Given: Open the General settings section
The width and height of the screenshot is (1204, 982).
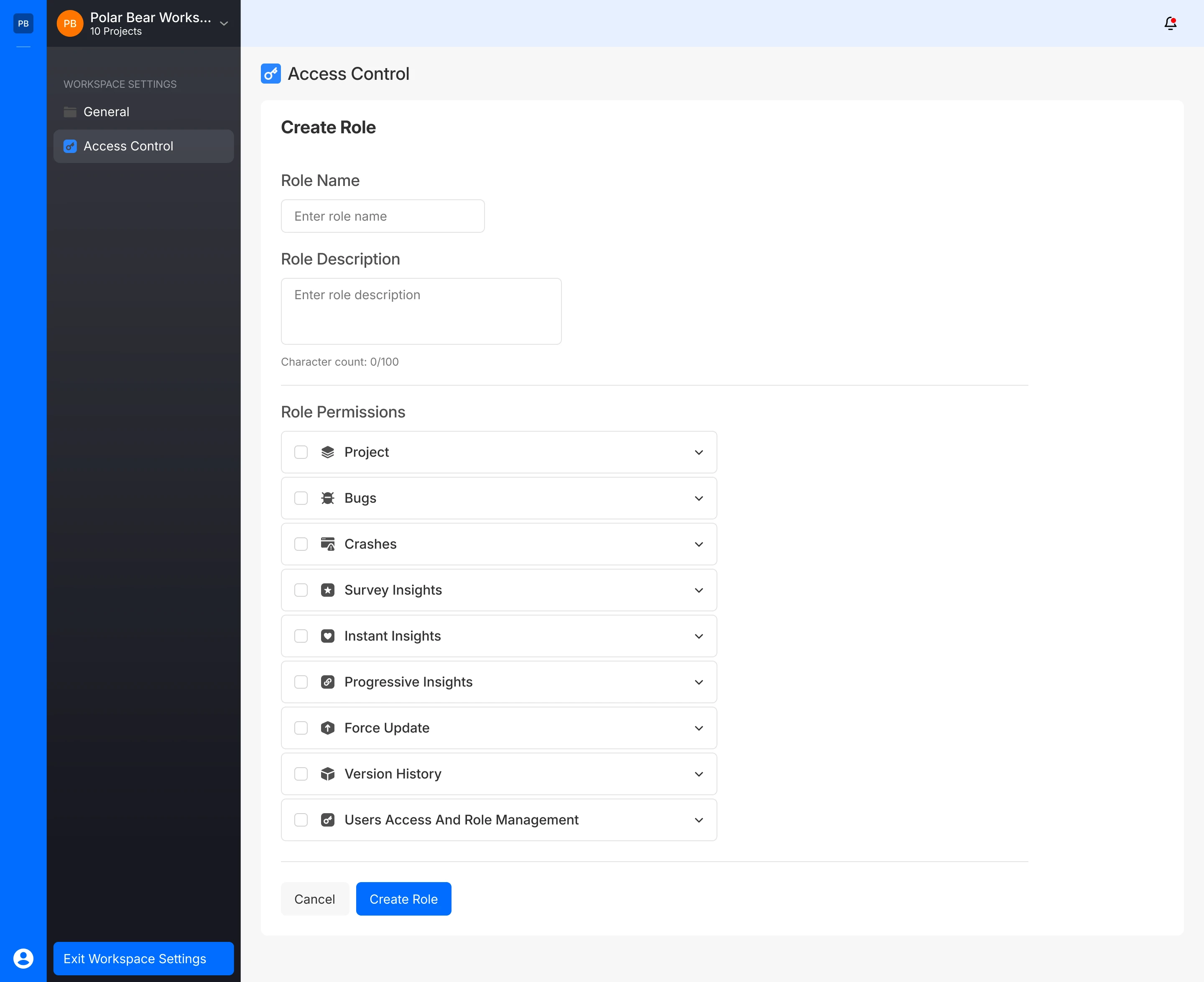Looking at the screenshot, I should pyautogui.click(x=106, y=112).
